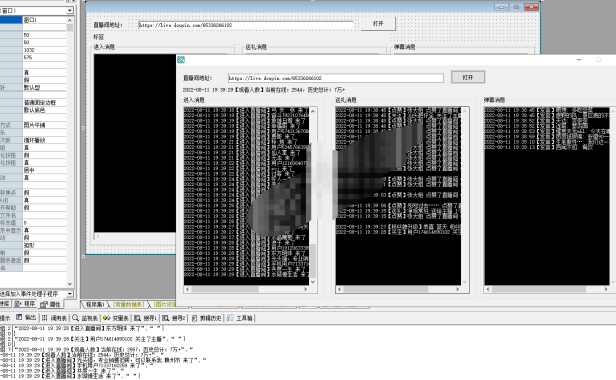Viewport: 616px width, 380px height.
Task: Show the 变量表 variables tab
Action: (116, 318)
